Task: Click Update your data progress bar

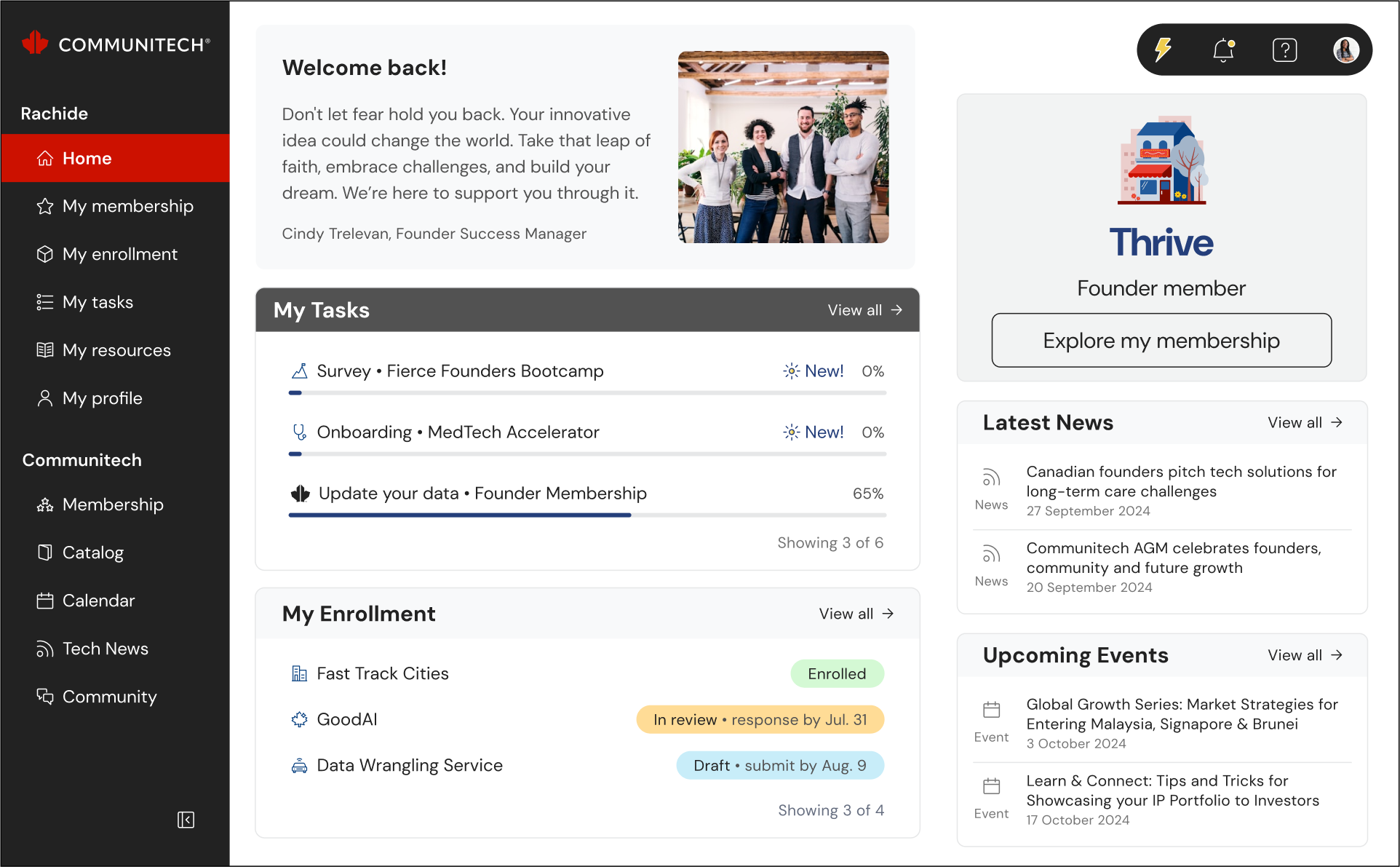Action: (586, 515)
